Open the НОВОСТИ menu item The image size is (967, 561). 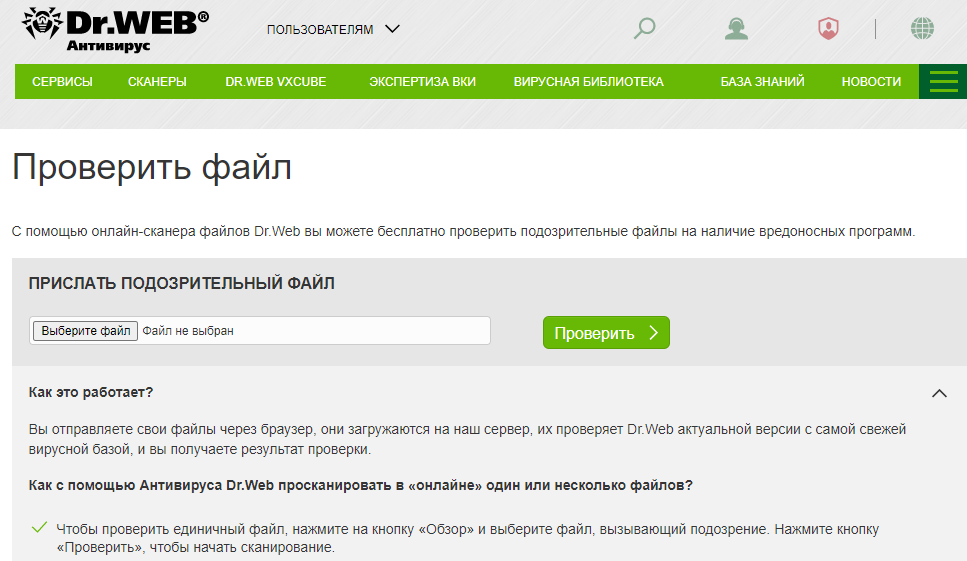tap(871, 81)
